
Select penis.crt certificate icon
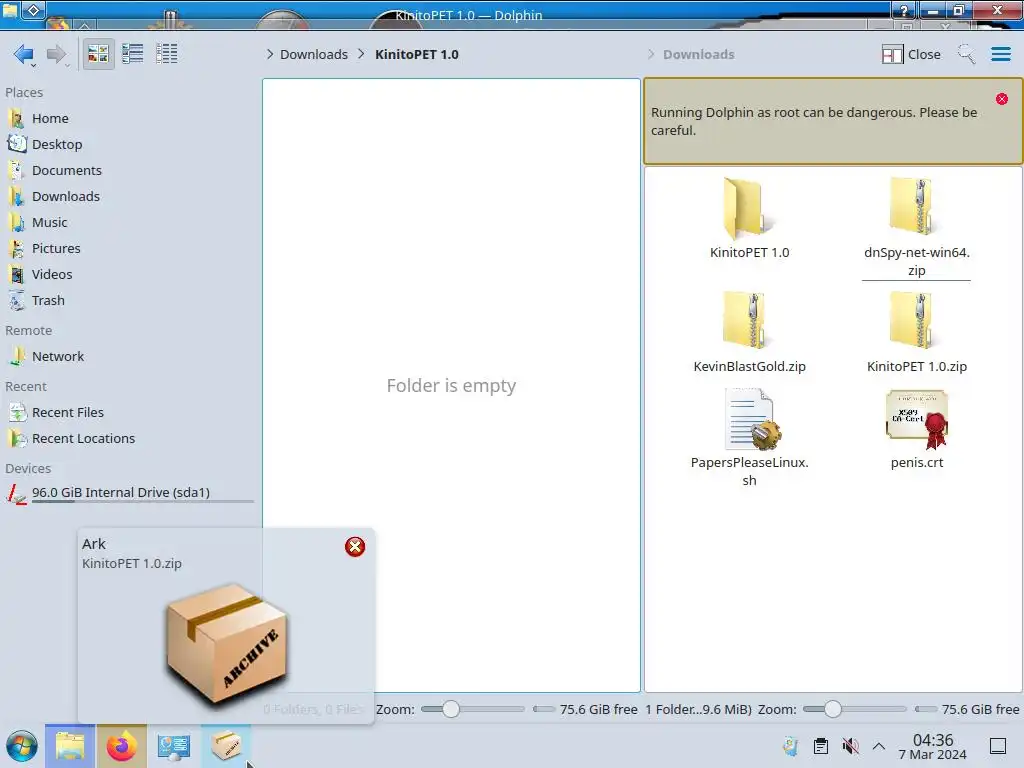(917, 419)
